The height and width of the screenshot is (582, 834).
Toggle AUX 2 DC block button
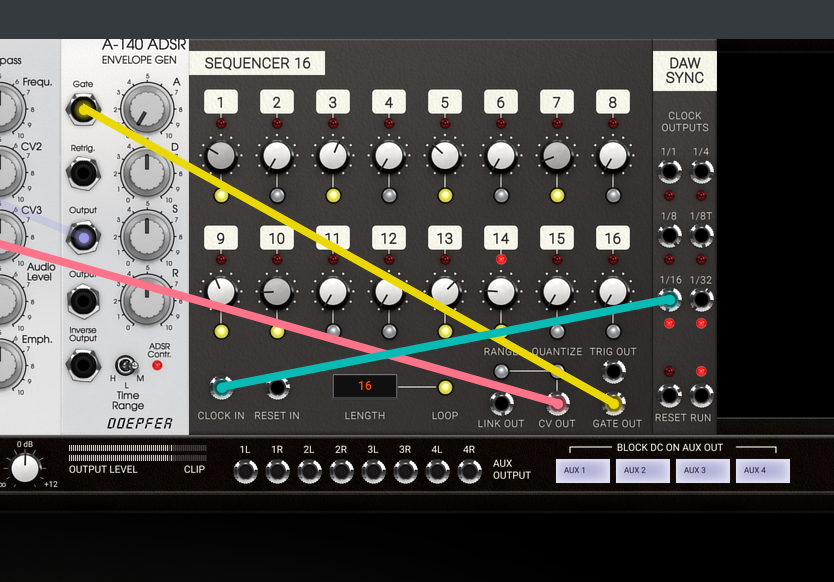tap(643, 471)
